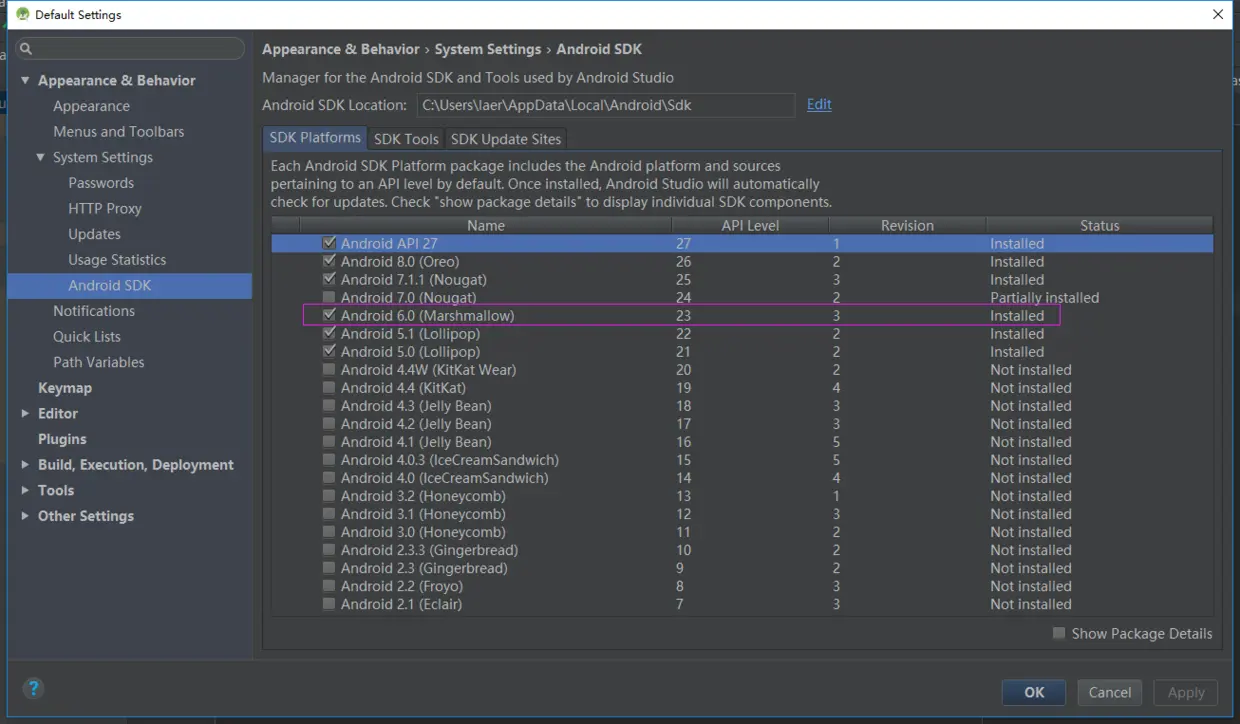Click the Android SDK Location path field

605,104
